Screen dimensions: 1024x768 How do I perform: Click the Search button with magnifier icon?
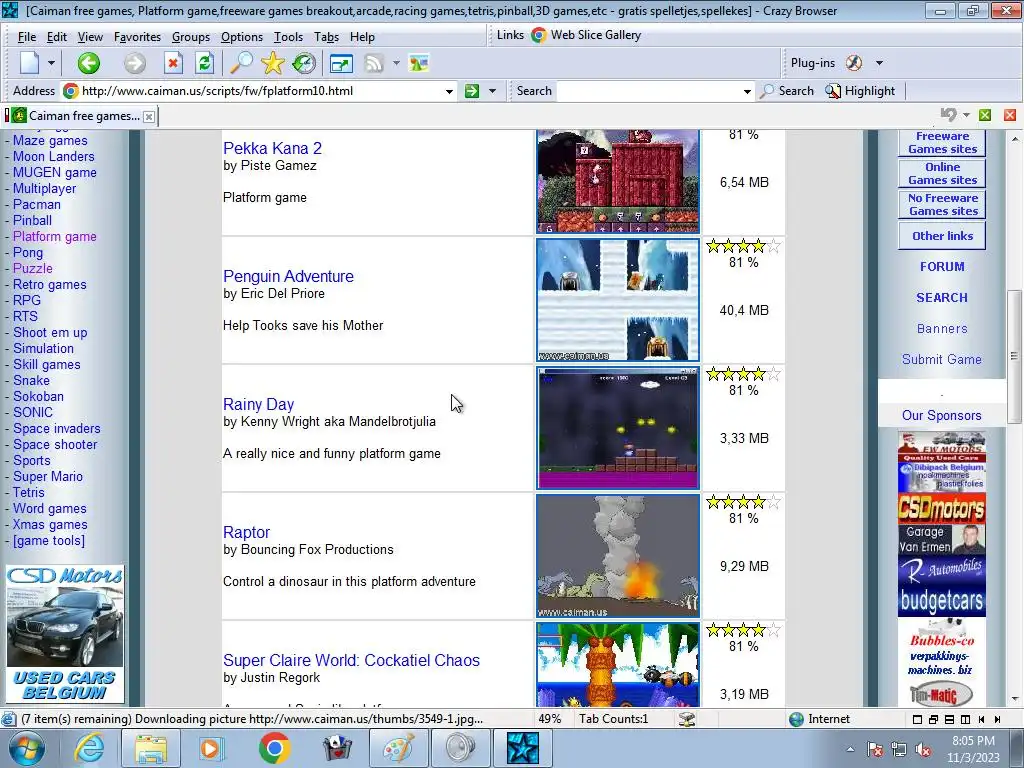[787, 91]
